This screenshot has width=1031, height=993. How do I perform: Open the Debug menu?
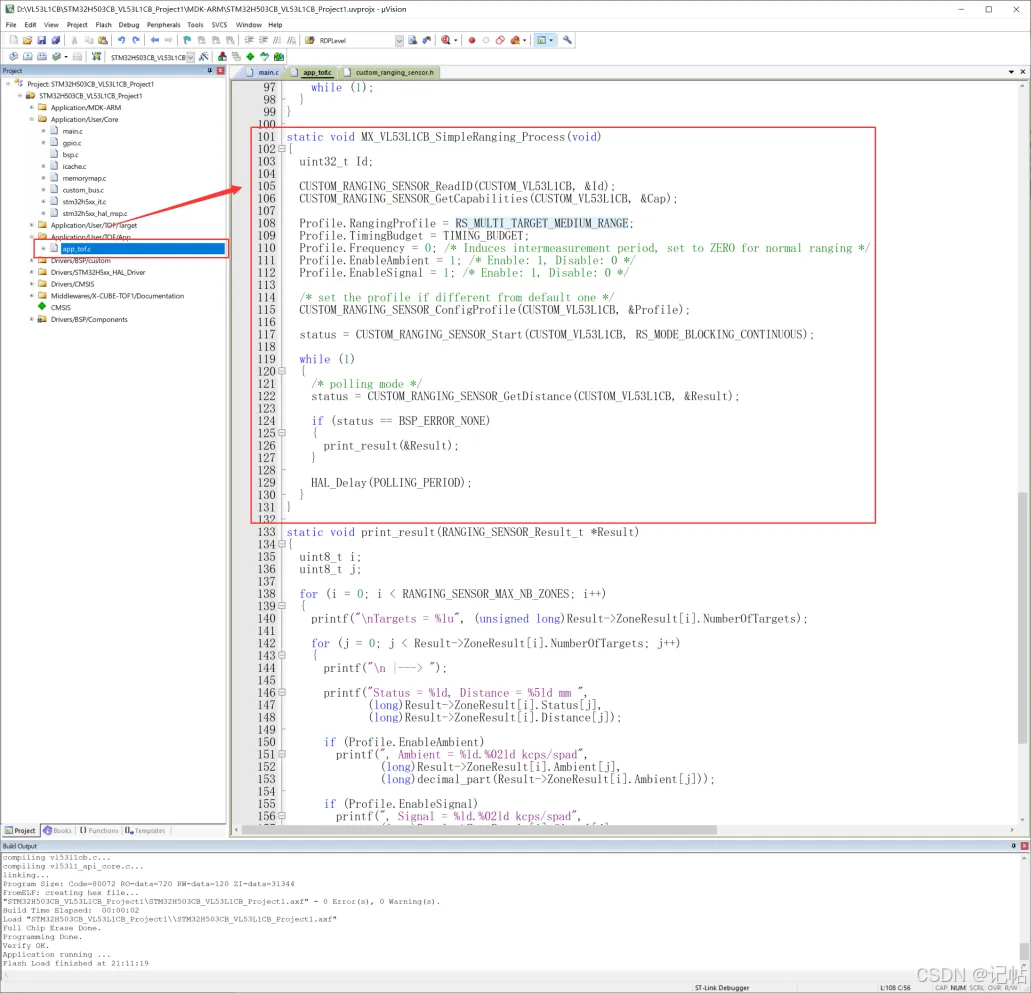(x=129, y=25)
